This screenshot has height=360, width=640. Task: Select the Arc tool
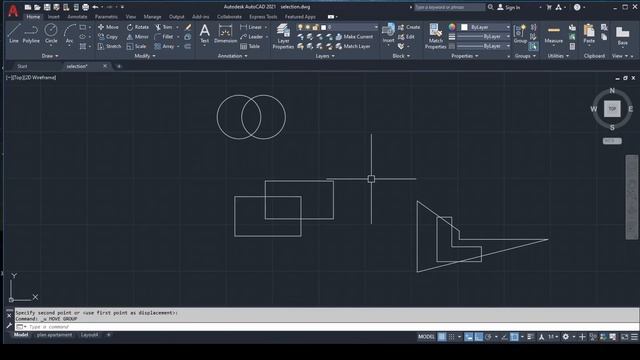coord(69,33)
